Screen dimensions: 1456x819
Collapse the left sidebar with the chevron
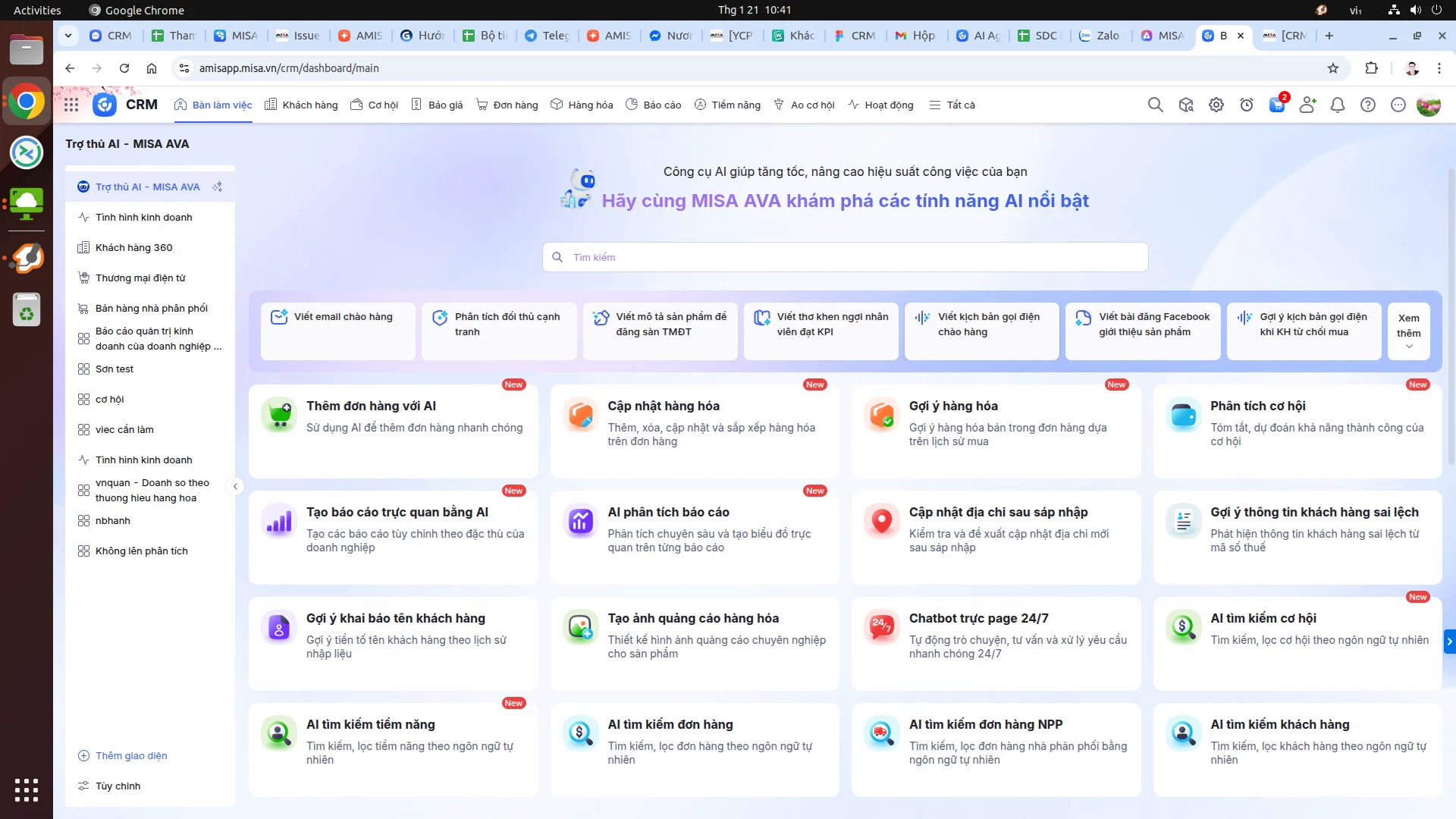click(236, 486)
